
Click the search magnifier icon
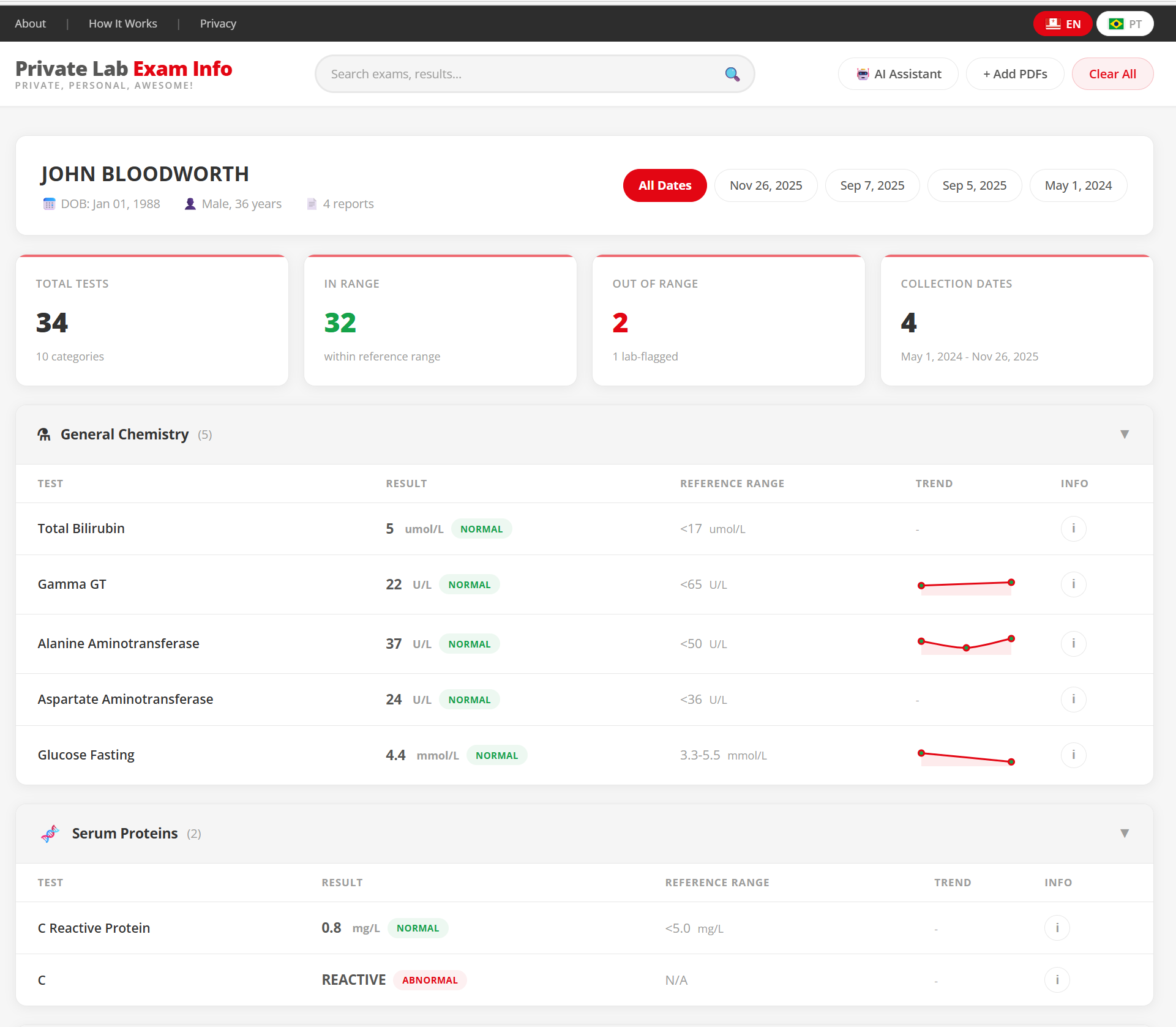pyautogui.click(x=732, y=74)
